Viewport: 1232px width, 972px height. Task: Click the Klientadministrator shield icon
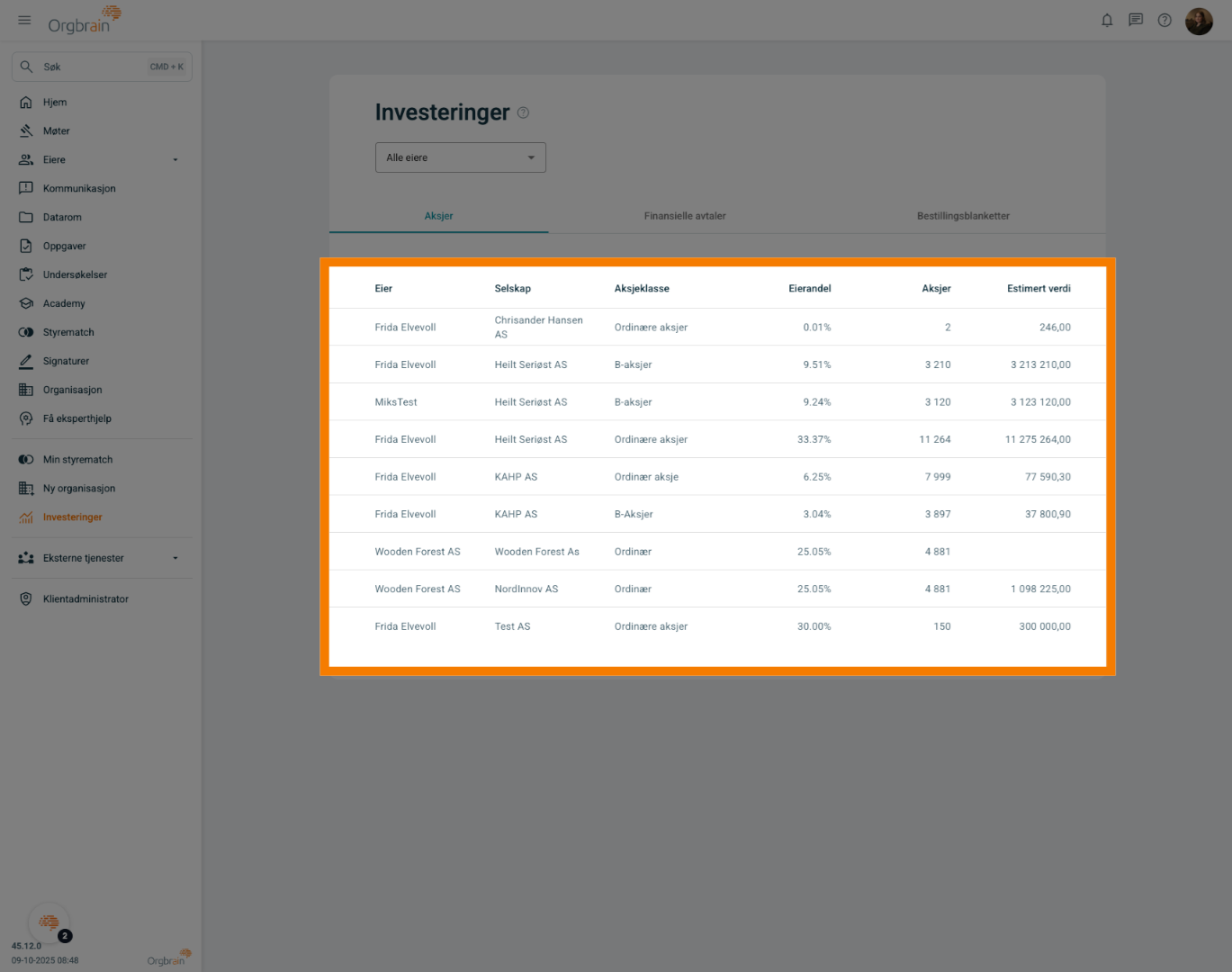point(26,599)
